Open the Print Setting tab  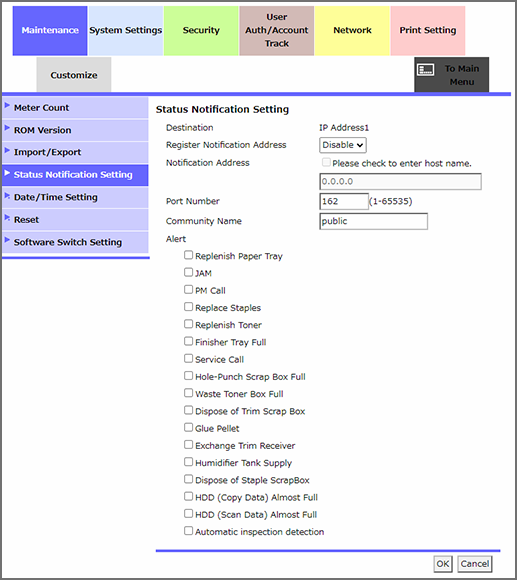pyautogui.click(x=428, y=31)
